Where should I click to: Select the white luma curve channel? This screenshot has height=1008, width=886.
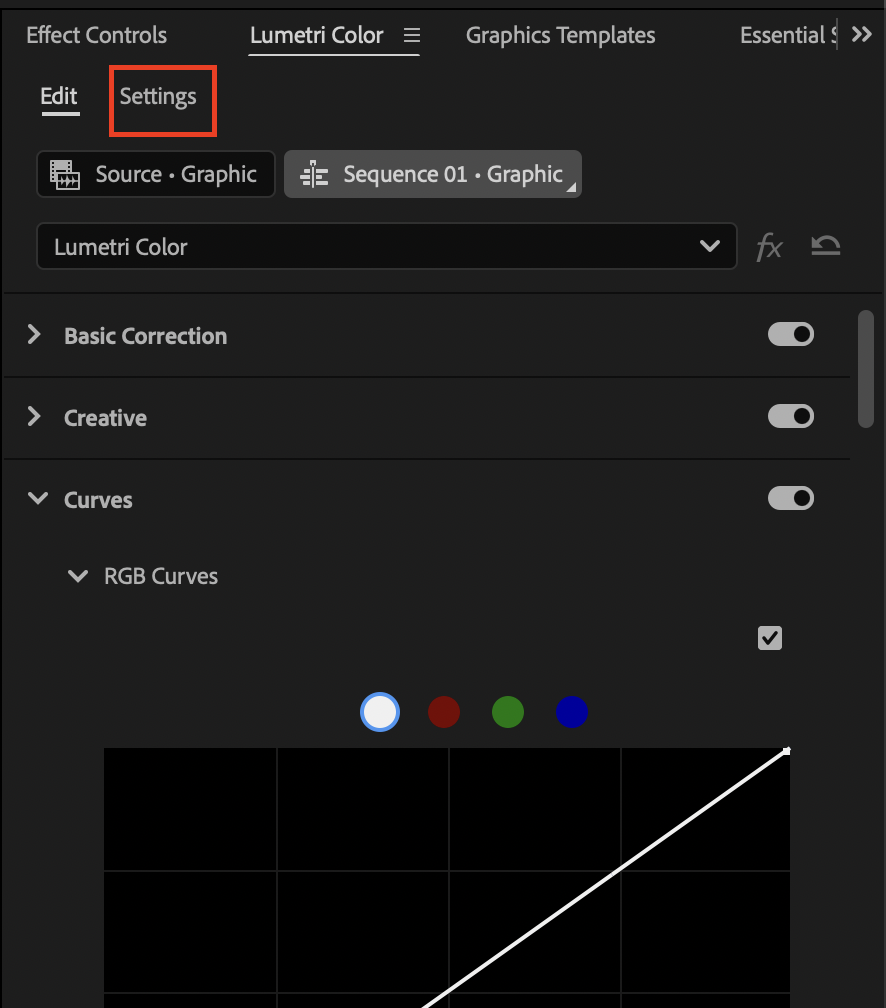[x=380, y=712]
